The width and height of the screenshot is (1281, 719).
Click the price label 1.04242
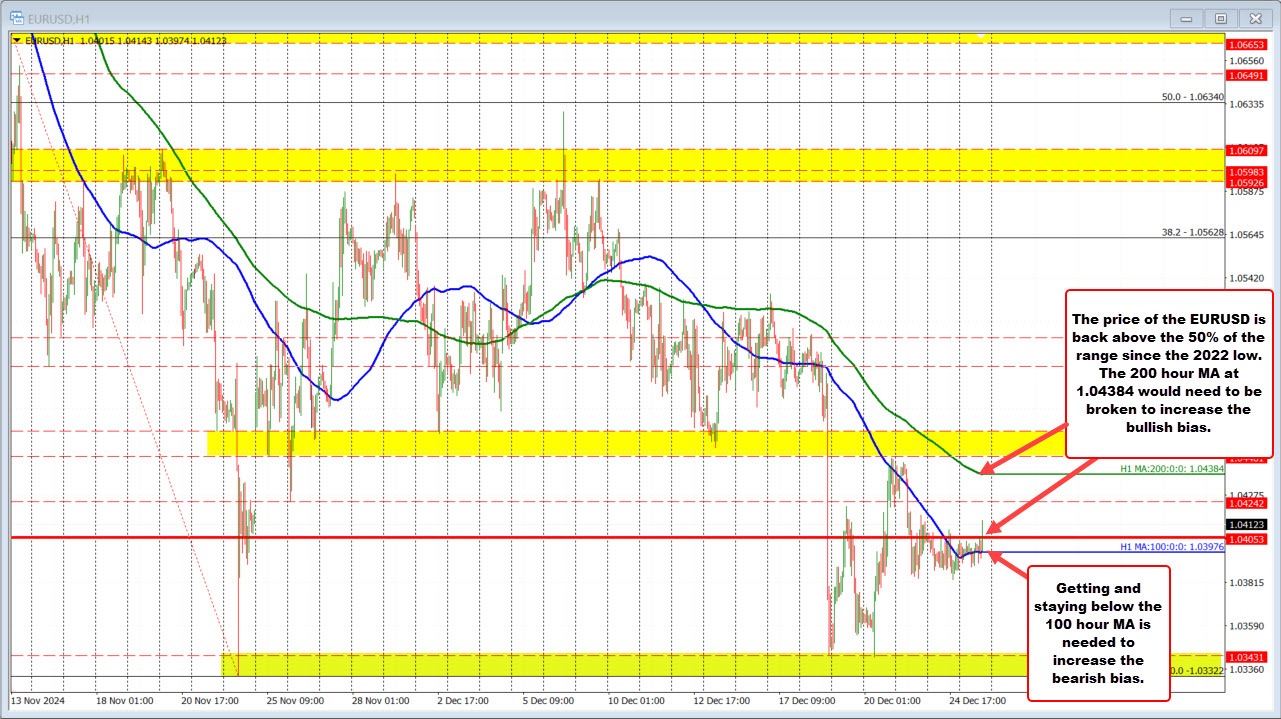(x=1248, y=505)
